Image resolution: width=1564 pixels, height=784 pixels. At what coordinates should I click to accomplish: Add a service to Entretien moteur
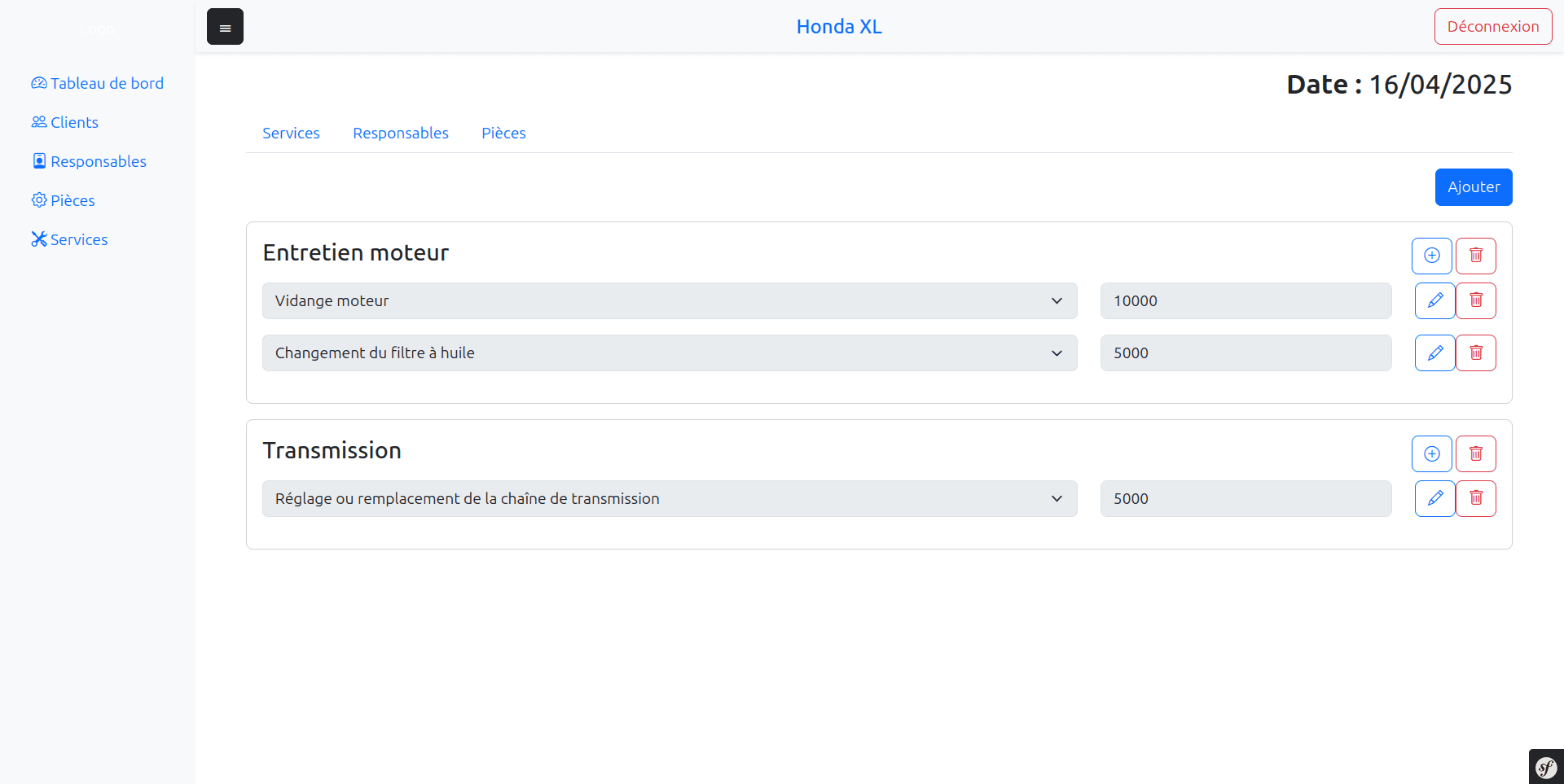[1432, 256]
